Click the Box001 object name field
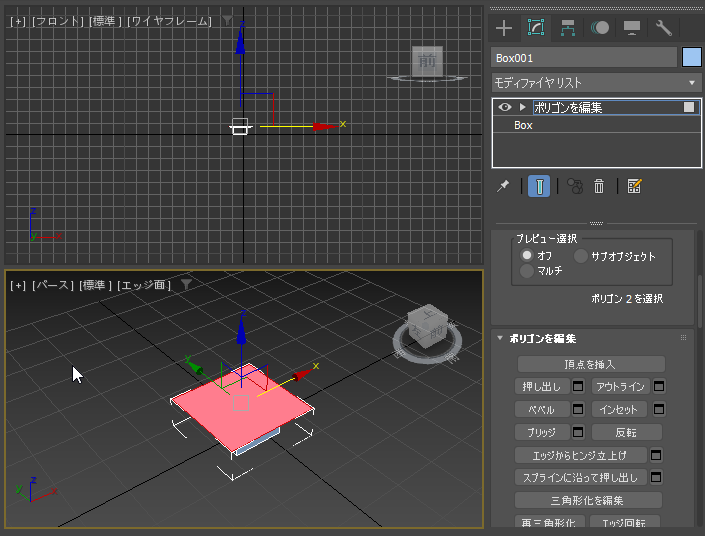Screen dimensions: 705x536 pyautogui.click(x=583, y=58)
